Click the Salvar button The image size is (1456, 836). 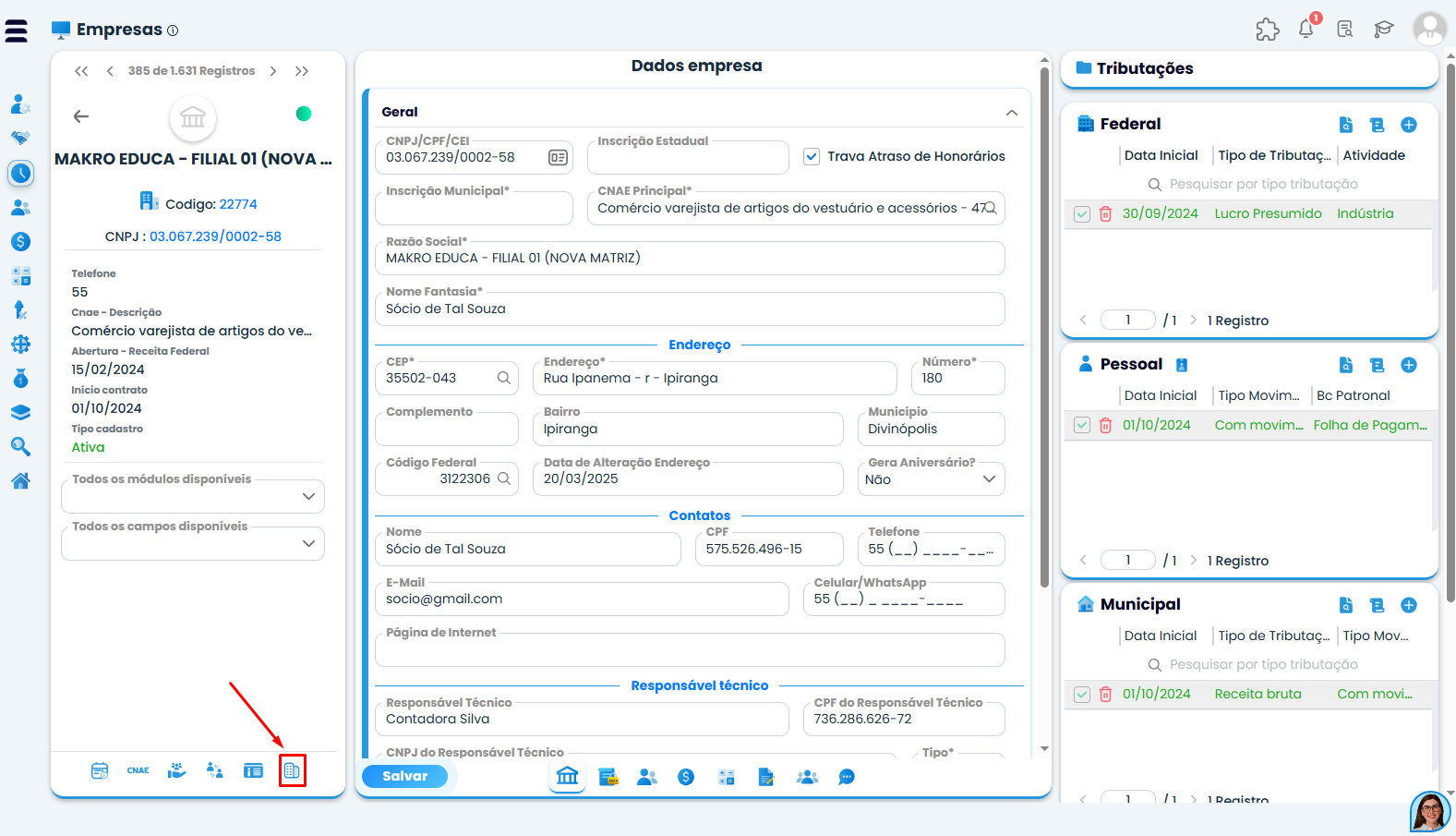pos(405,777)
